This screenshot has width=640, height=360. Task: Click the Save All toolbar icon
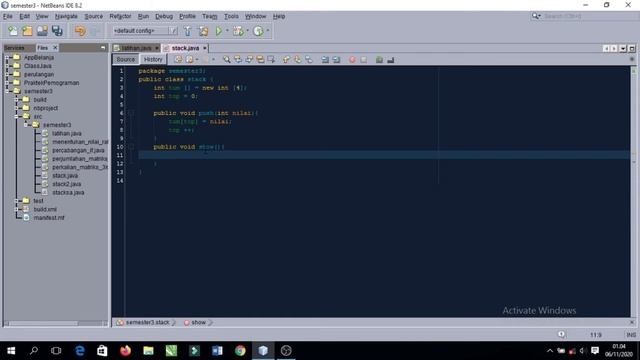click(x=57, y=31)
